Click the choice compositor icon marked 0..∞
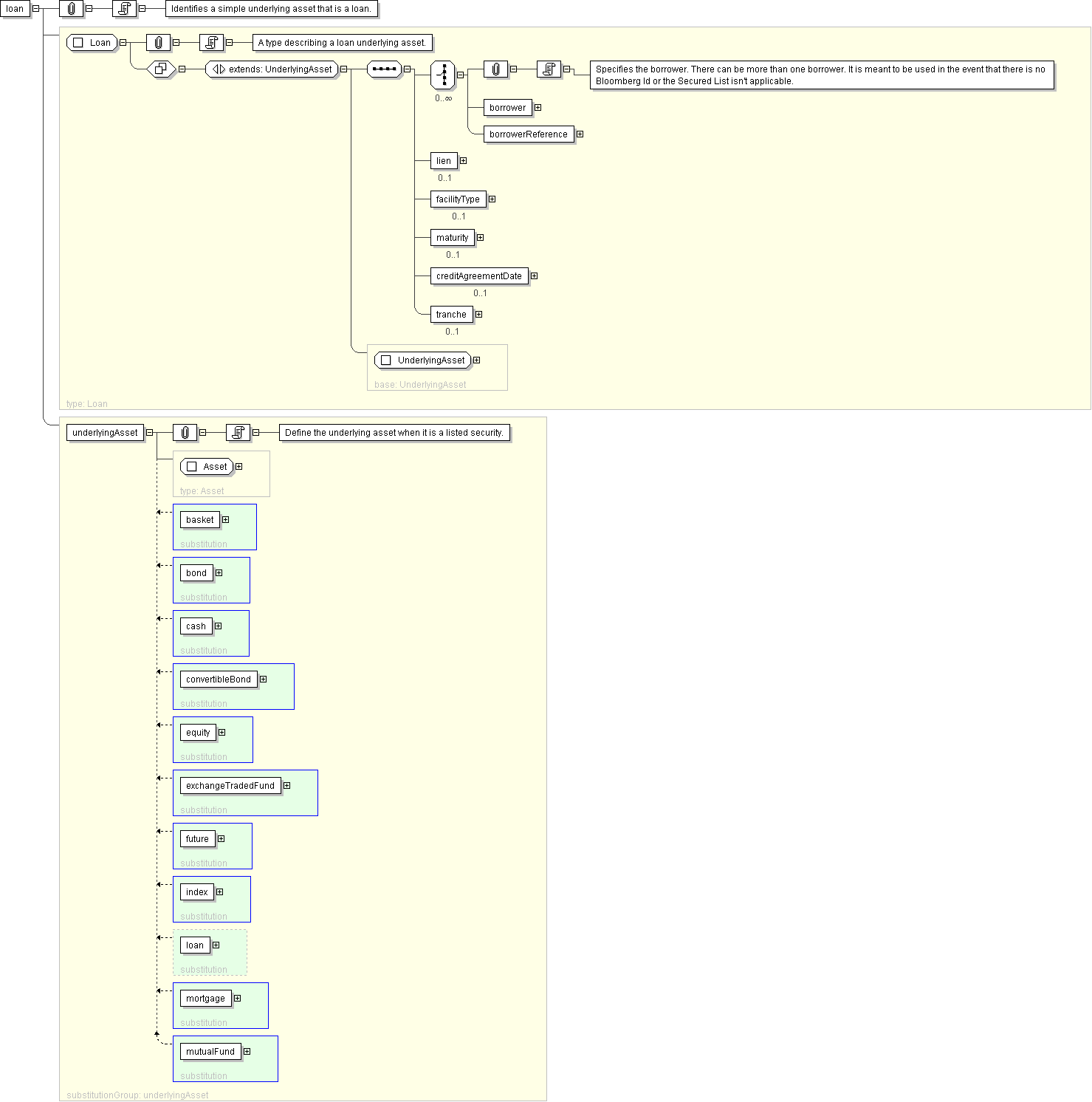Image resolution: width=1092 pixels, height=1102 pixels. pyautogui.click(x=443, y=75)
